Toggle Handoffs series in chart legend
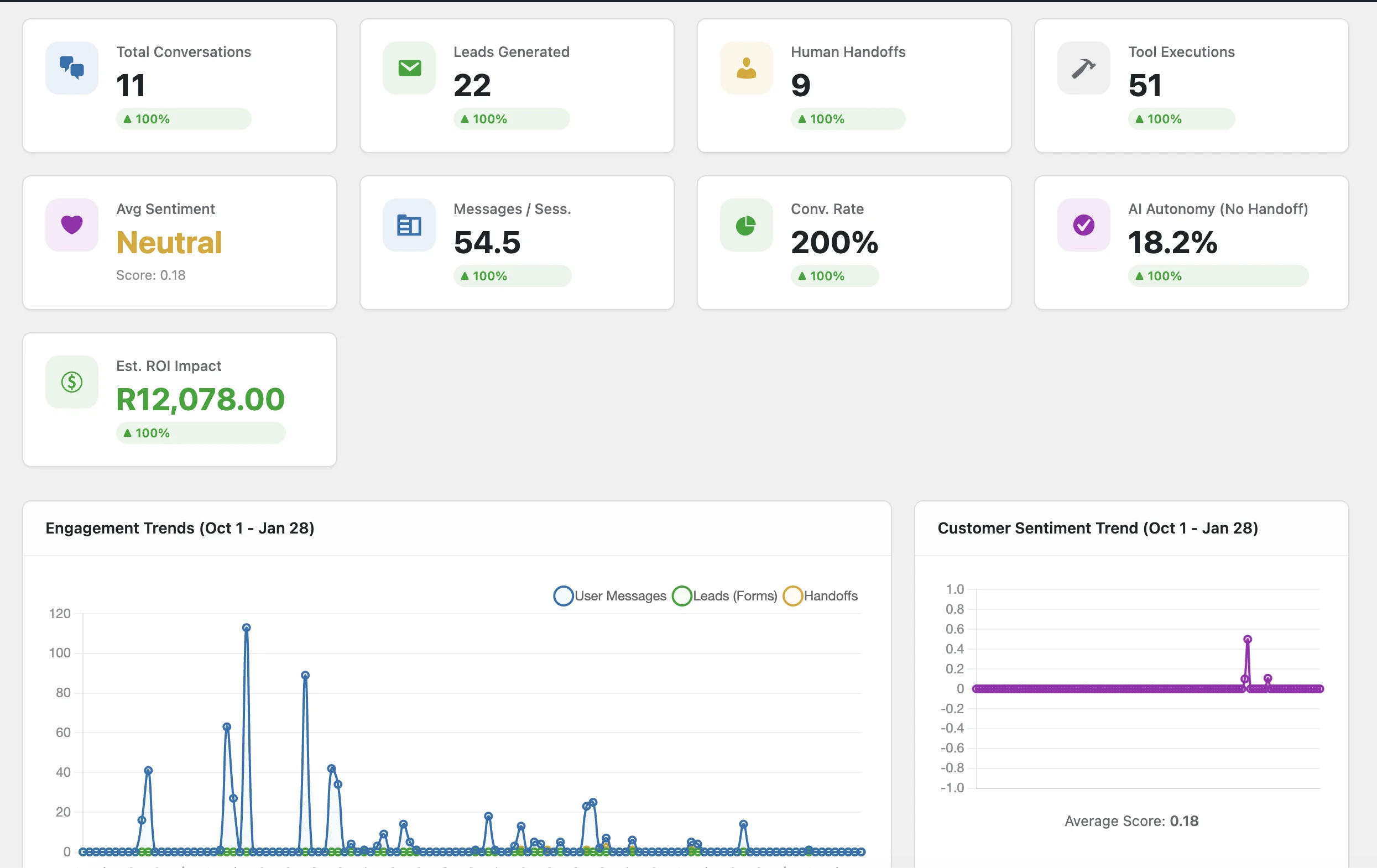The height and width of the screenshot is (868, 1377). (x=820, y=596)
